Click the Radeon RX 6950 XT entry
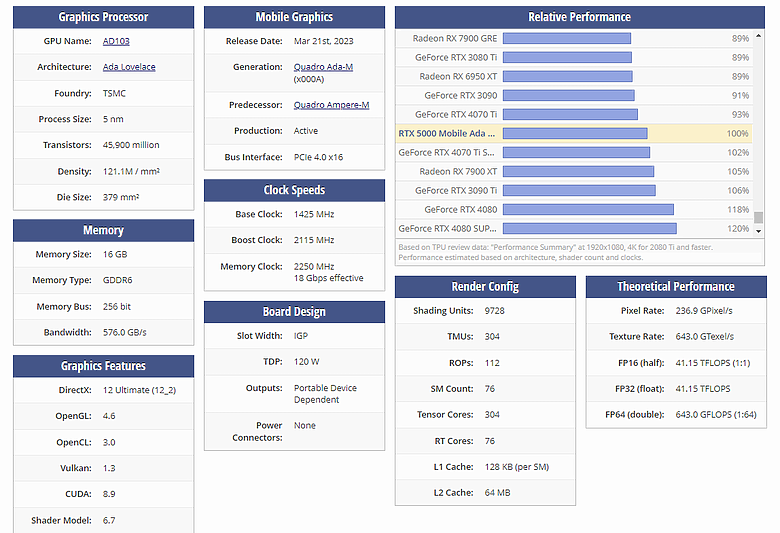Viewport: 780px width, 533px height. (x=574, y=76)
